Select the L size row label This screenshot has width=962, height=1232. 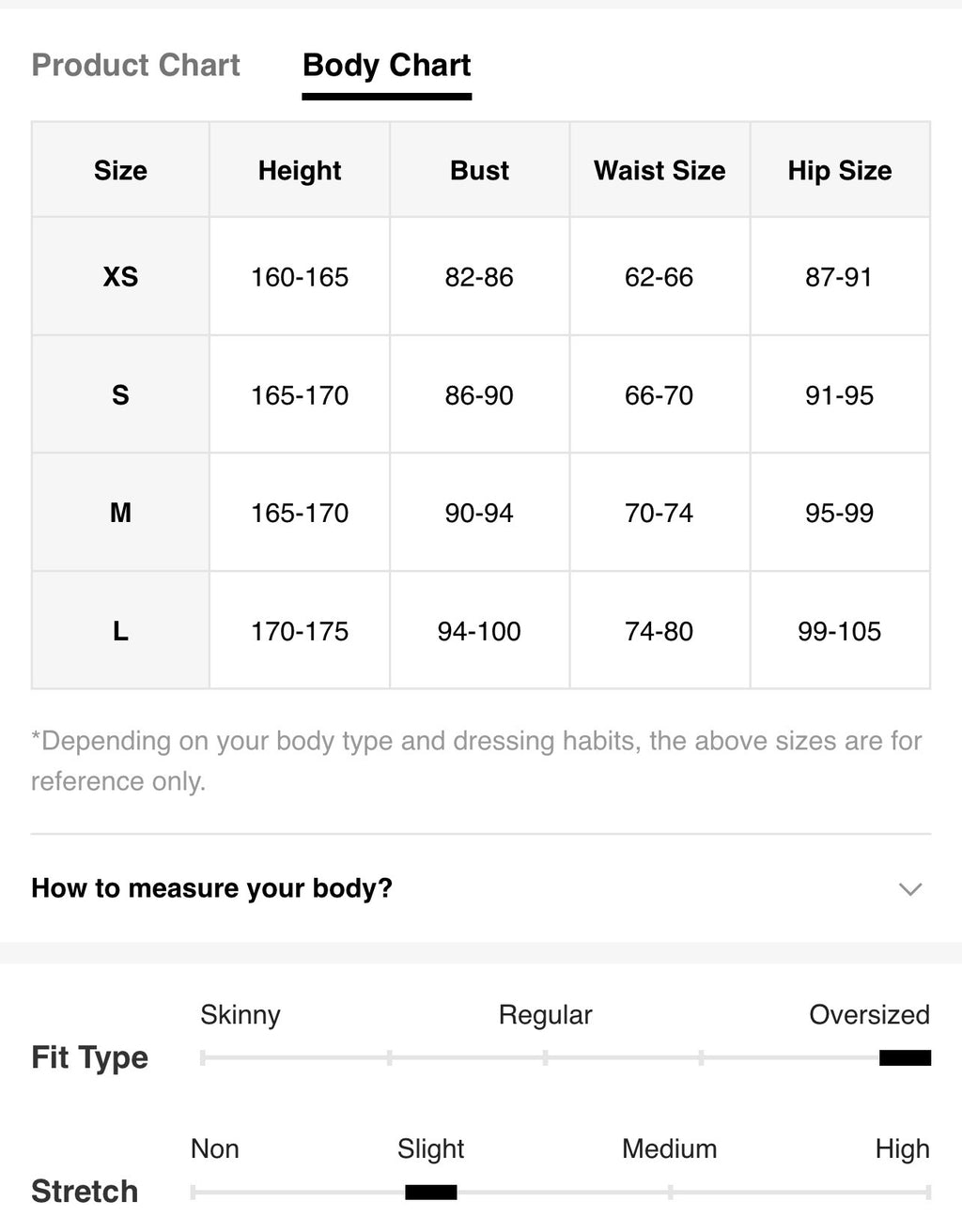click(120, 631)
